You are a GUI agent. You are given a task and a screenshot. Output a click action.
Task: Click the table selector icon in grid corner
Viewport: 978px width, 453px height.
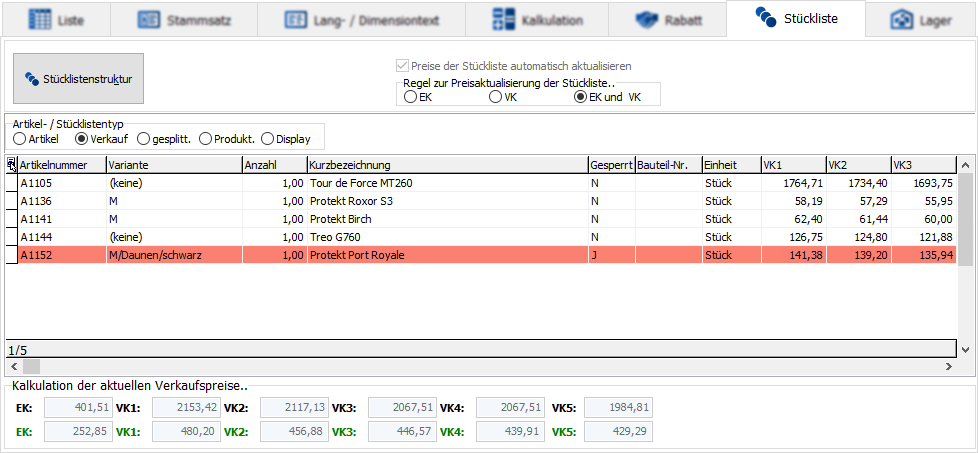click(x=12, y=165)
